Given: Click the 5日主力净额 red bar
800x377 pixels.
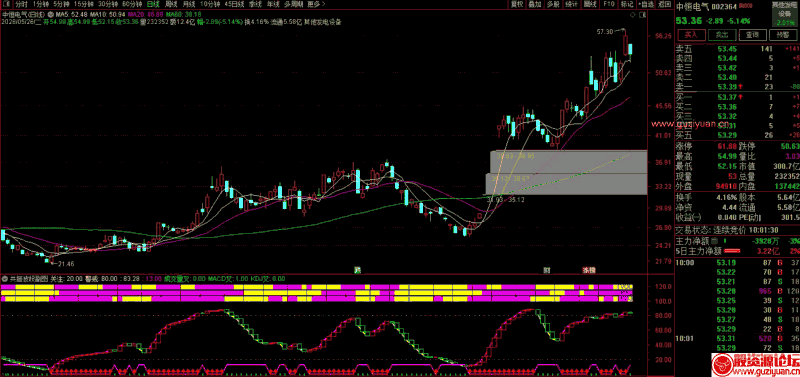Looking at the screenshot, I should (733, 250).
